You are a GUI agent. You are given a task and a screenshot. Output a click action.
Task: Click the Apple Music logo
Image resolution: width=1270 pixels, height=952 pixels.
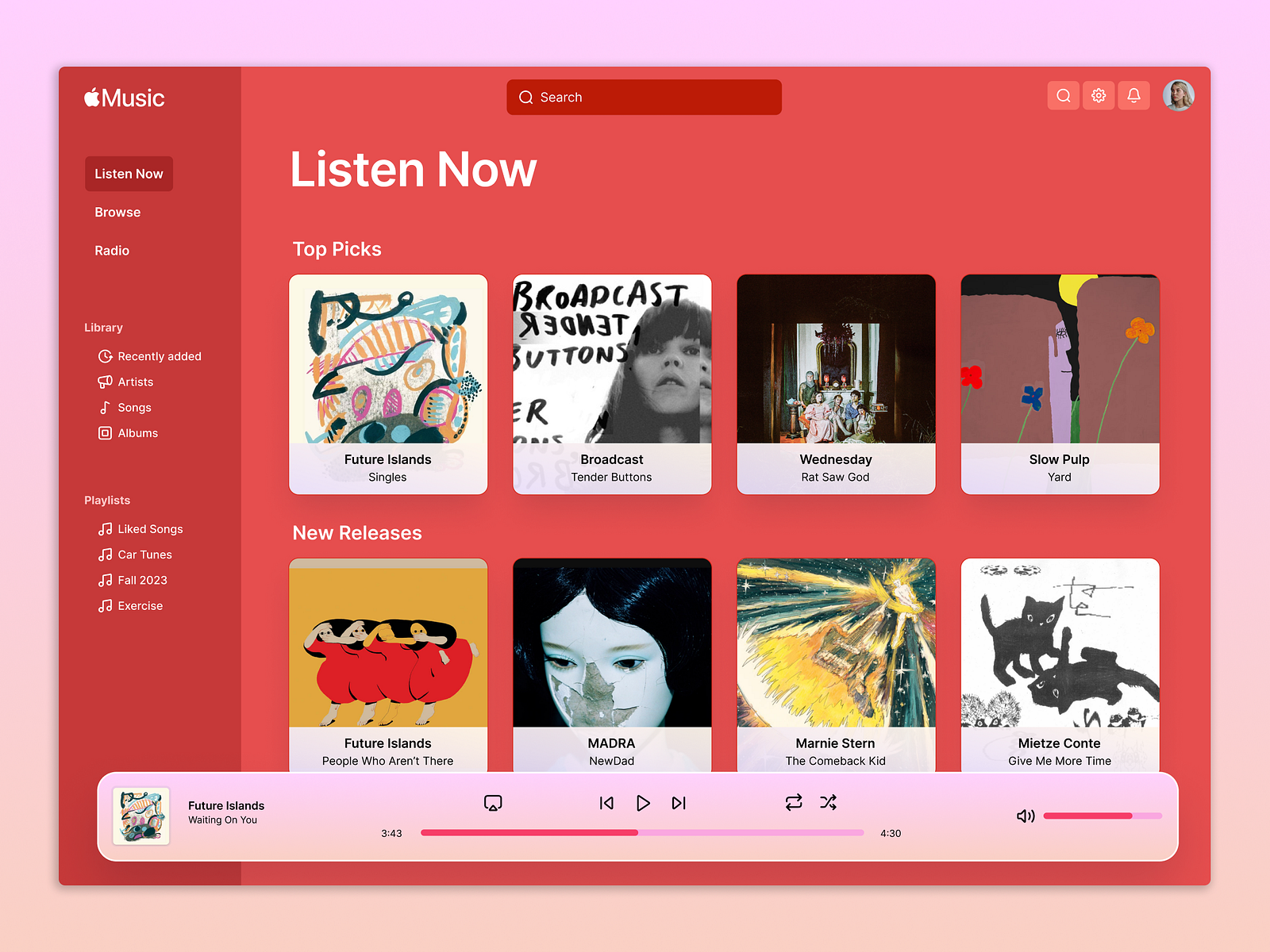tap(125, 98)
